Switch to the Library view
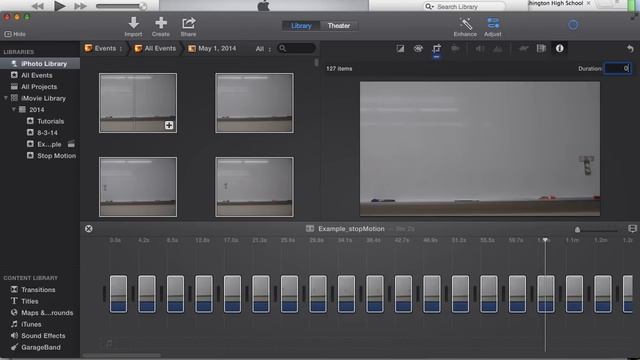The width and height of the screenshot is (640, 360). [x=301, y=26]
